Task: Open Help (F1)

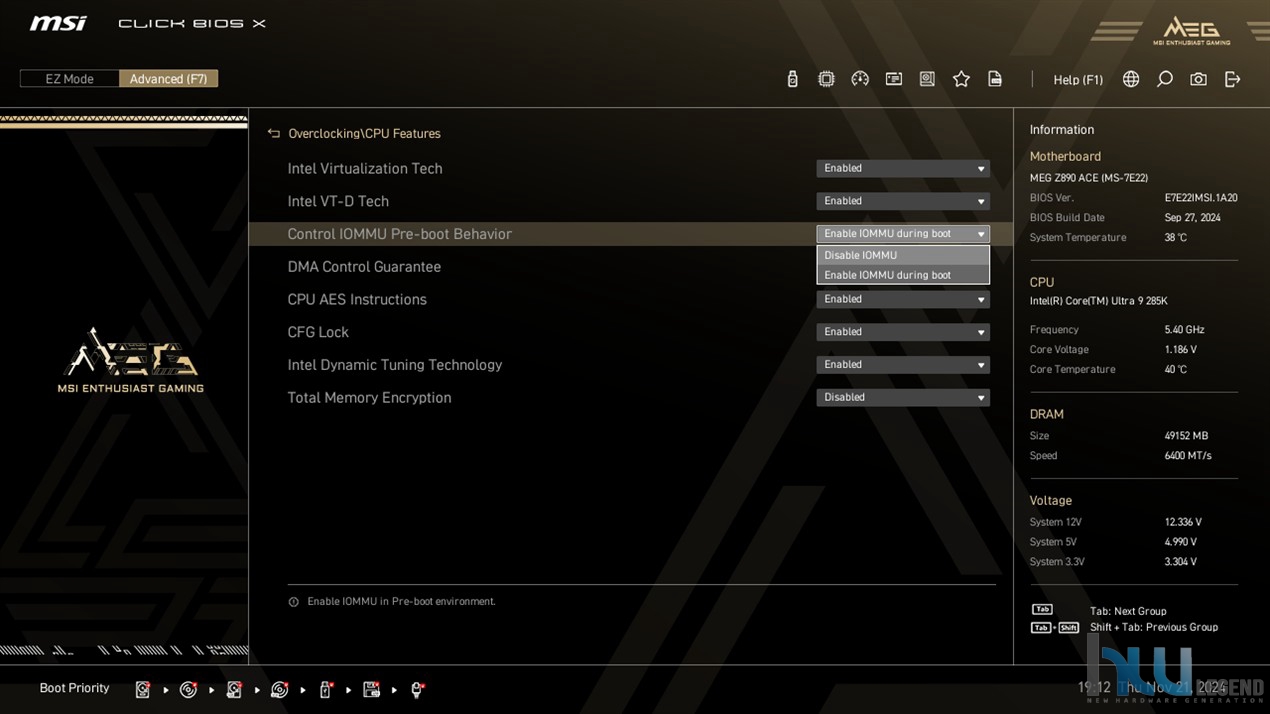Action: 1078,80
